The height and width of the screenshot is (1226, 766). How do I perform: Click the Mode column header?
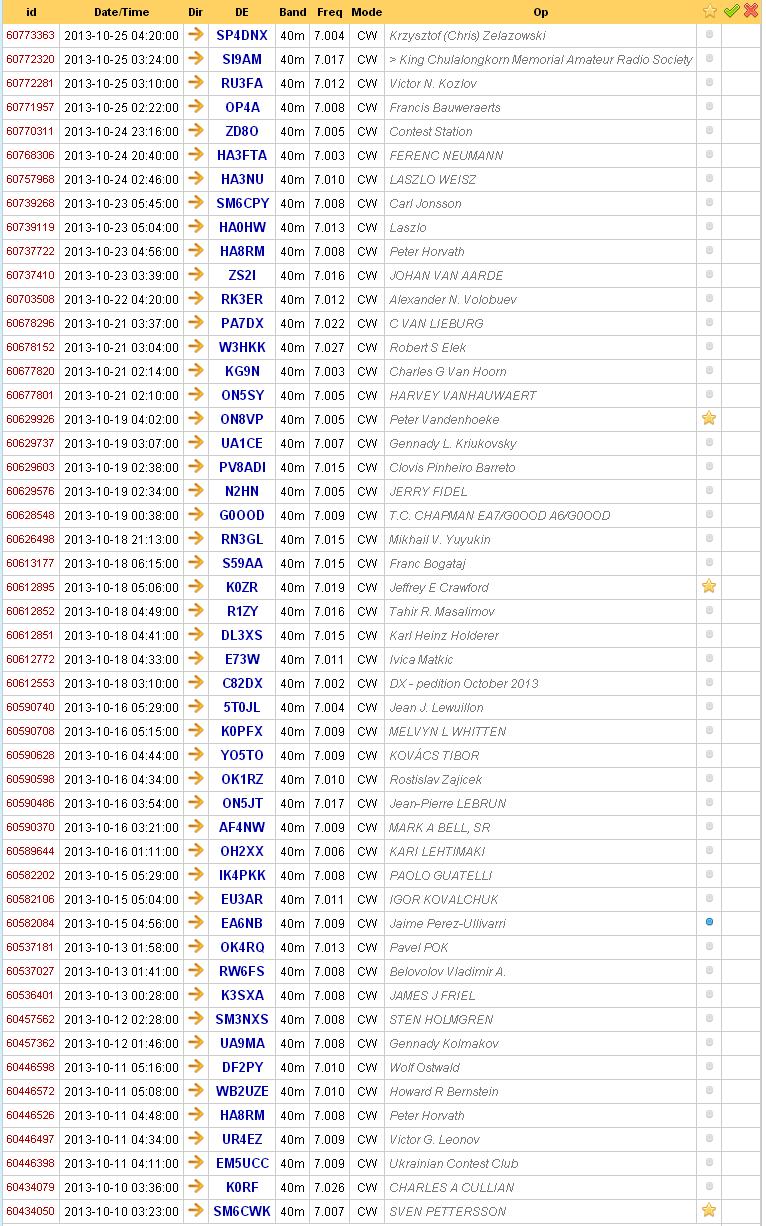tap(367, 12)
